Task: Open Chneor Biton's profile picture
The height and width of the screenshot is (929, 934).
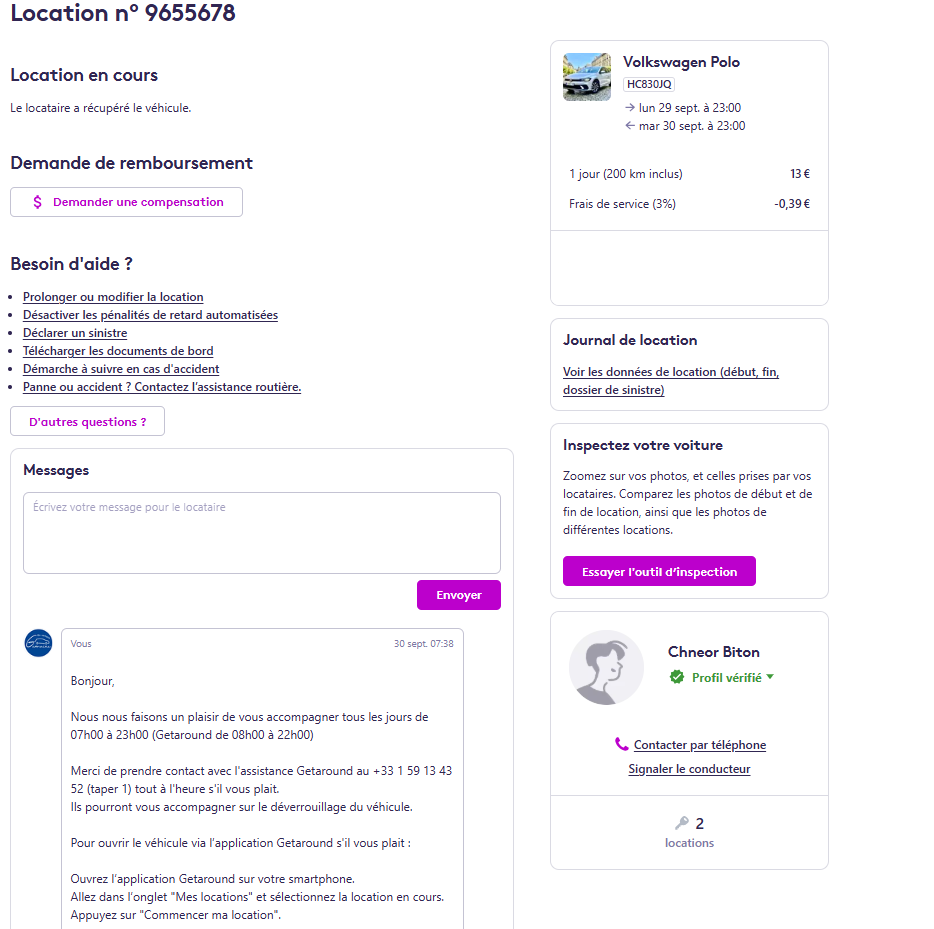Action: [x=606, y=668]
